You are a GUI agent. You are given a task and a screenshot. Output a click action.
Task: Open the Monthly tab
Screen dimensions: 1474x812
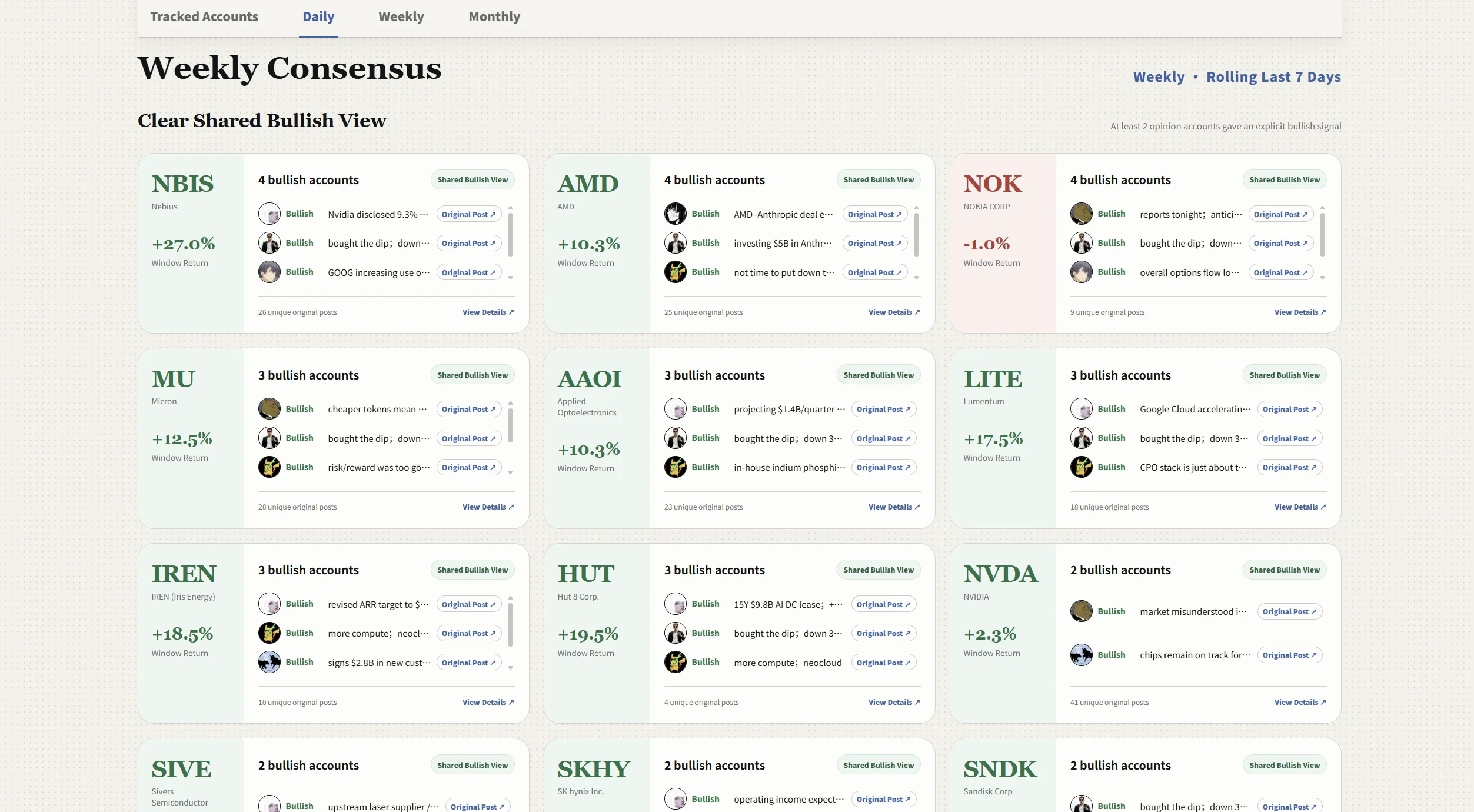click(x=494, y=16)
